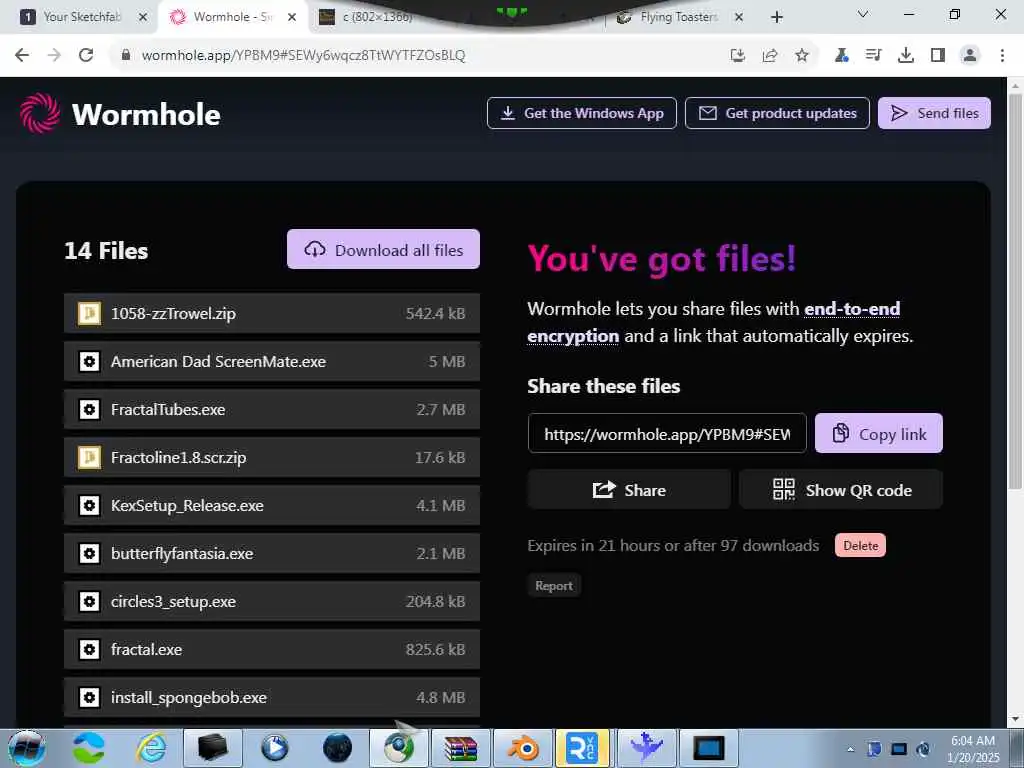1024x768 pixels.
Task: Click the page vertical scrollbar thumb
Action: tap(1015, 291)
